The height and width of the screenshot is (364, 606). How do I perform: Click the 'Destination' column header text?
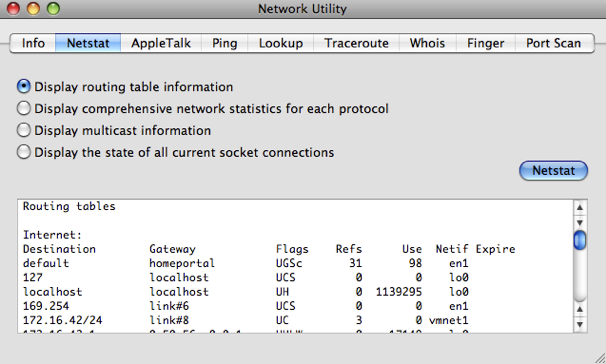tap(59, 249)
